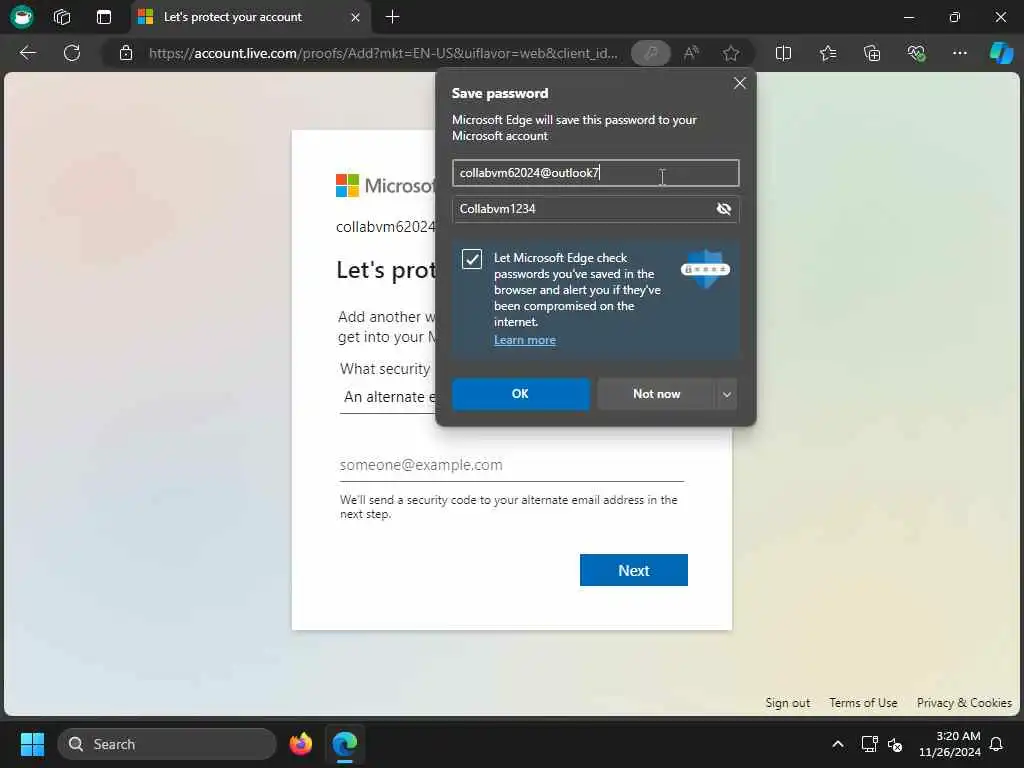Click the someone@example.com email field
The image size is (1024, 768).
511,465
